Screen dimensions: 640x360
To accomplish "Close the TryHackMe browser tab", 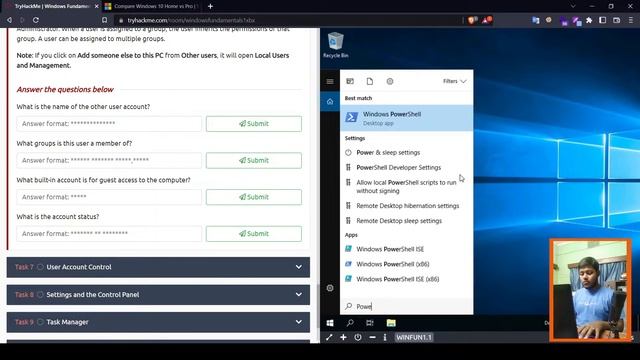I will [x=96, y=6].
